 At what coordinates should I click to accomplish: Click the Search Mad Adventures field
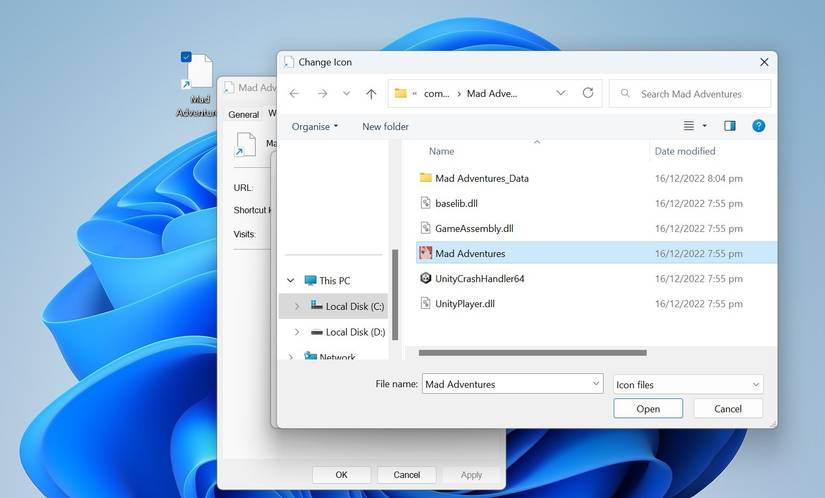point(700,94)
